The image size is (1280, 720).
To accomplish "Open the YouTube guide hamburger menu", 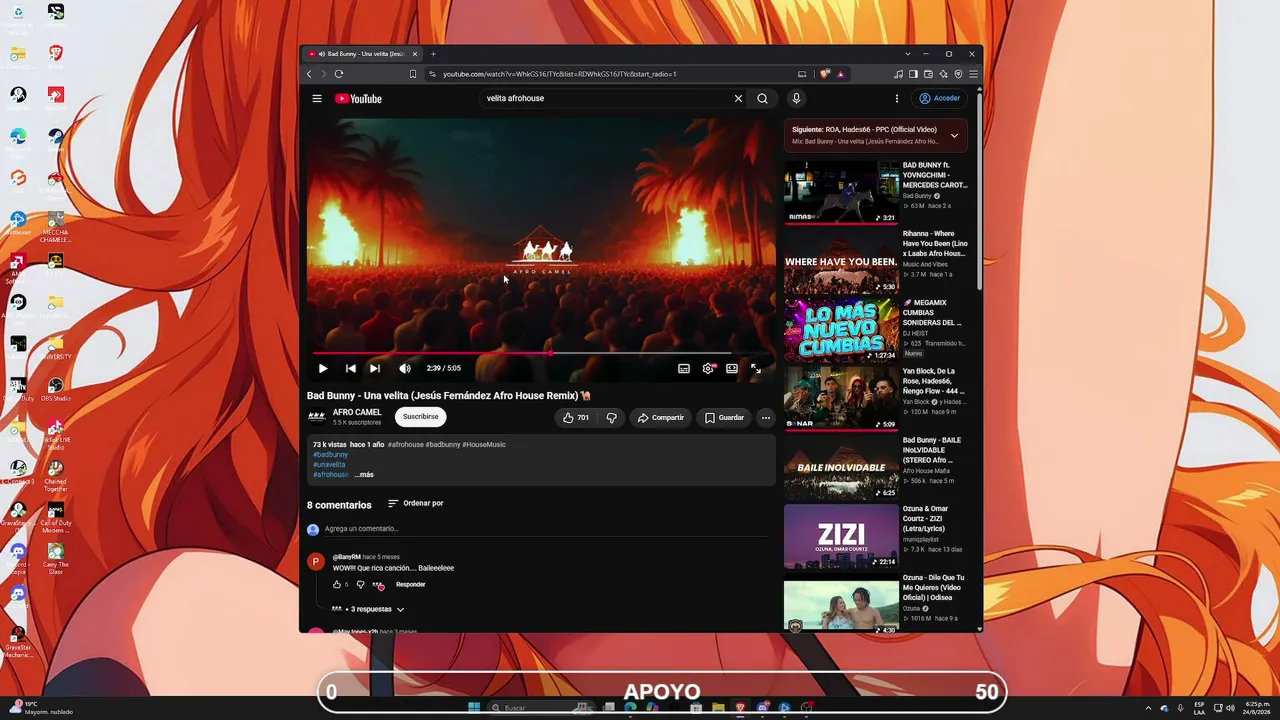I will [x=317, y=98].
